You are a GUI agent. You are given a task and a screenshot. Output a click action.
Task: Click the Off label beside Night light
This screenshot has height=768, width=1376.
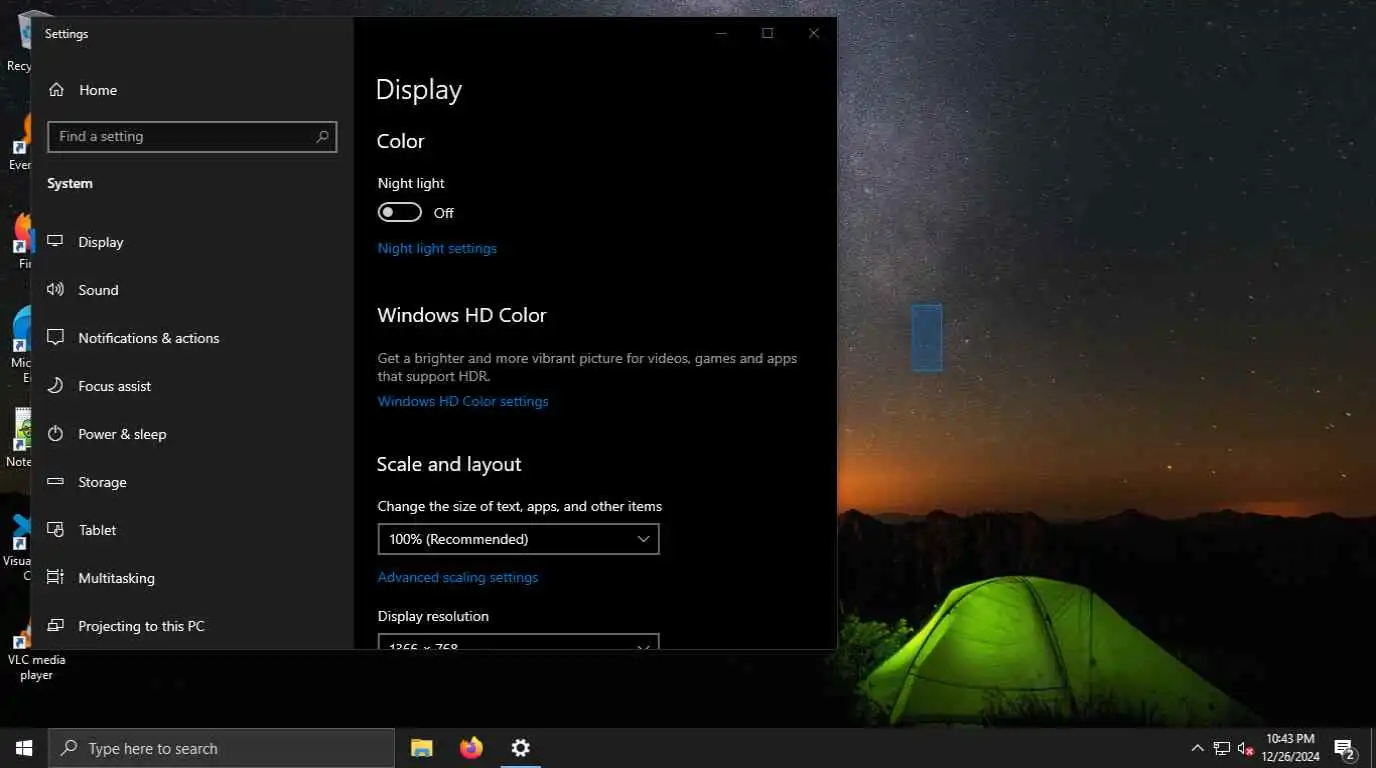444,213
